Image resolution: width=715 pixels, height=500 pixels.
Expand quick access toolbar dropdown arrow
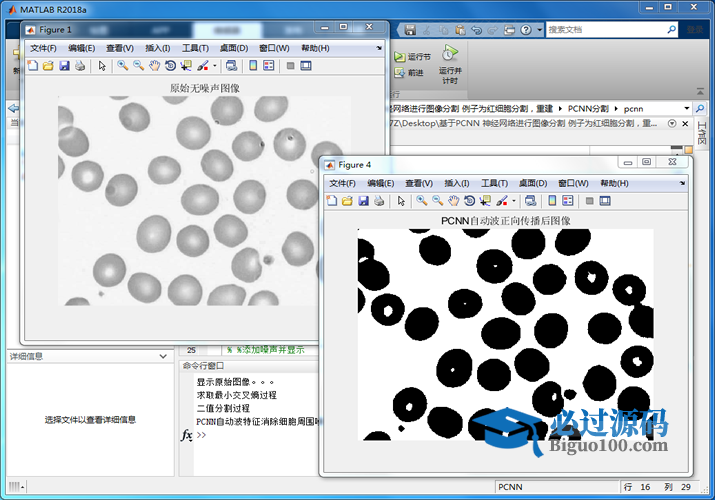539,30
